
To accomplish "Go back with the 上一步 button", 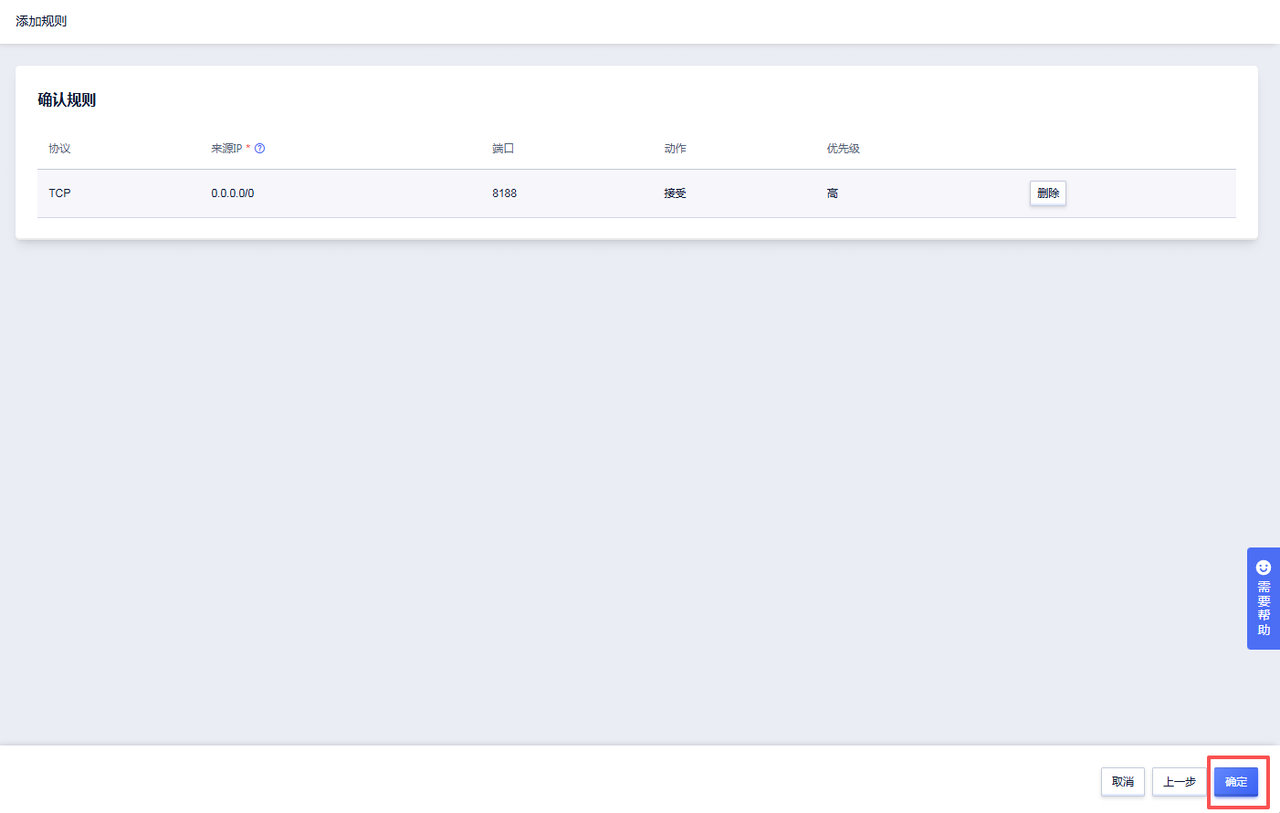I will [1179, 782].
